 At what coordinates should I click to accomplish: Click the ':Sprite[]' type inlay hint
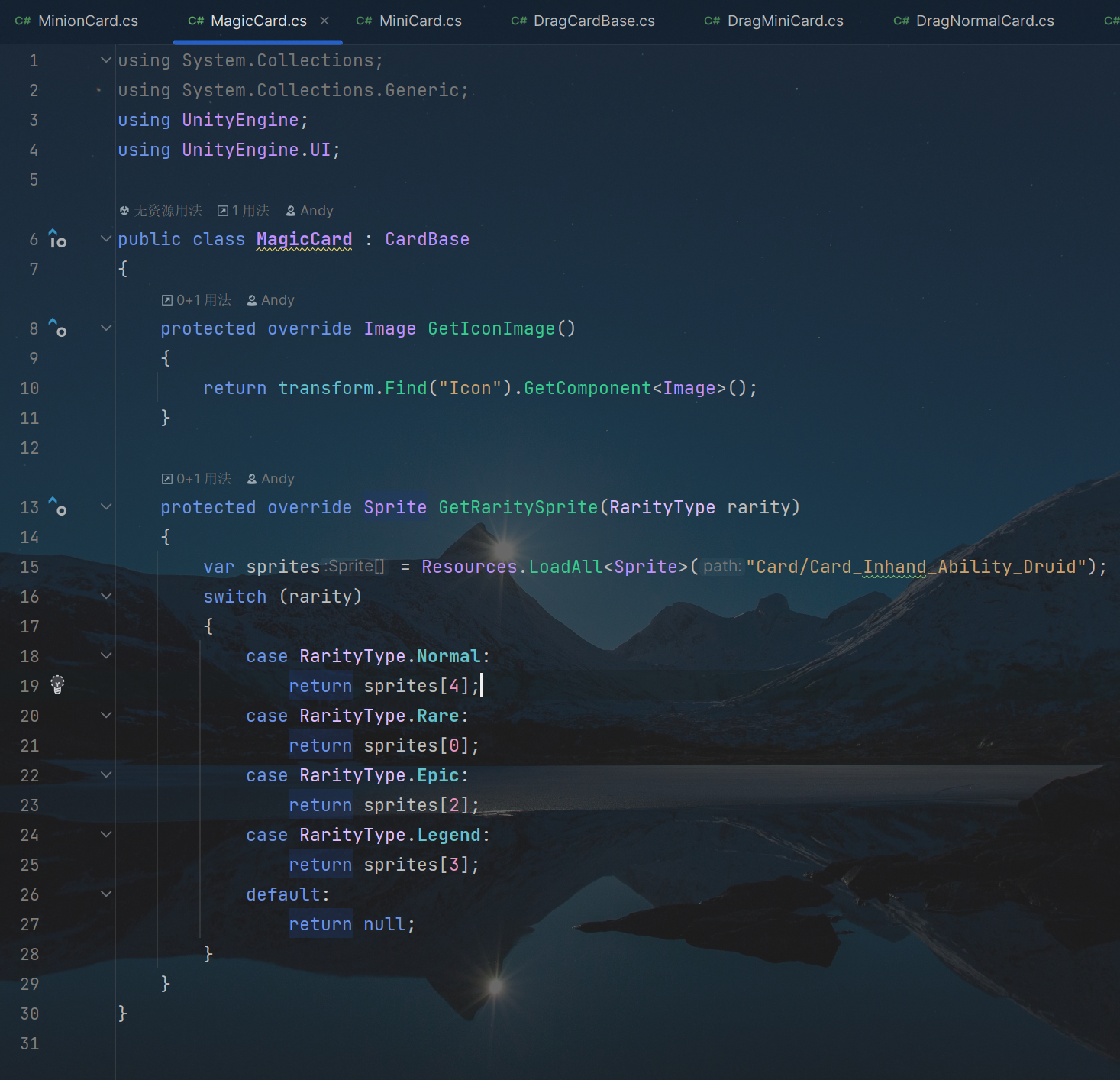click(x=355, y=566)
